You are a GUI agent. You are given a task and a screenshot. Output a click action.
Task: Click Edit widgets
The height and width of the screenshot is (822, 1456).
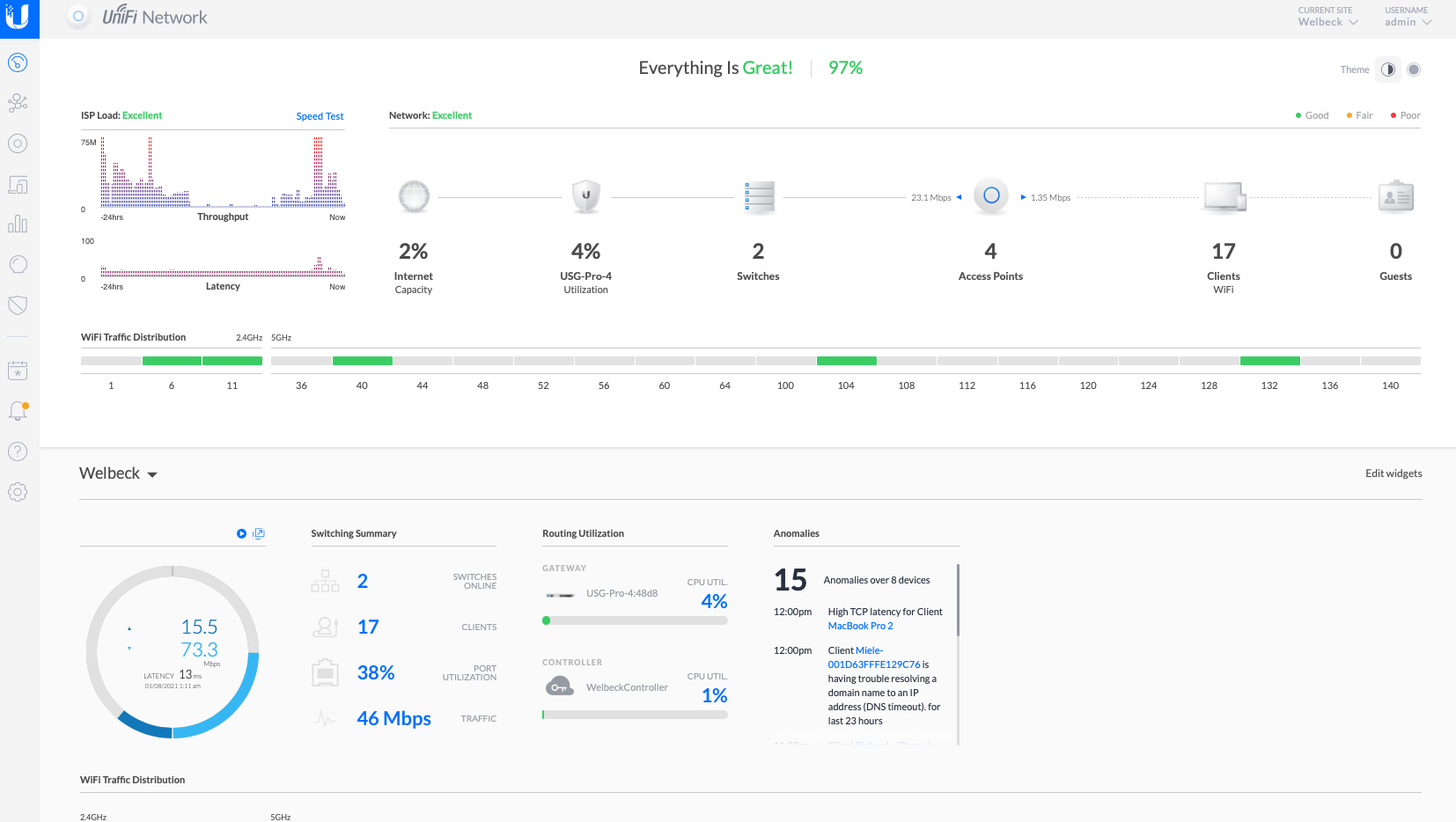1393,473
